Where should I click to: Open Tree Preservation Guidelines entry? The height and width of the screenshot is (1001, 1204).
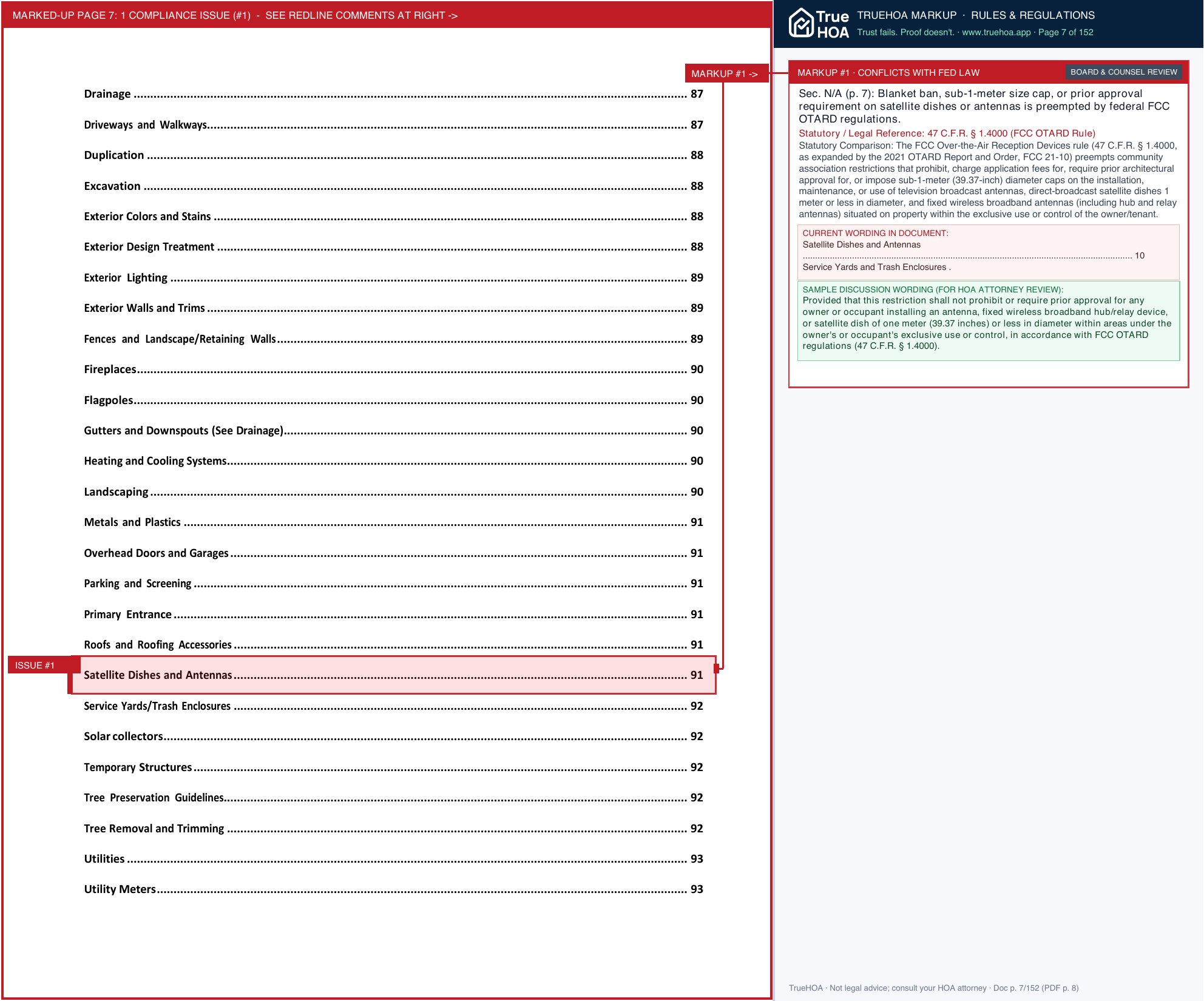393,798
